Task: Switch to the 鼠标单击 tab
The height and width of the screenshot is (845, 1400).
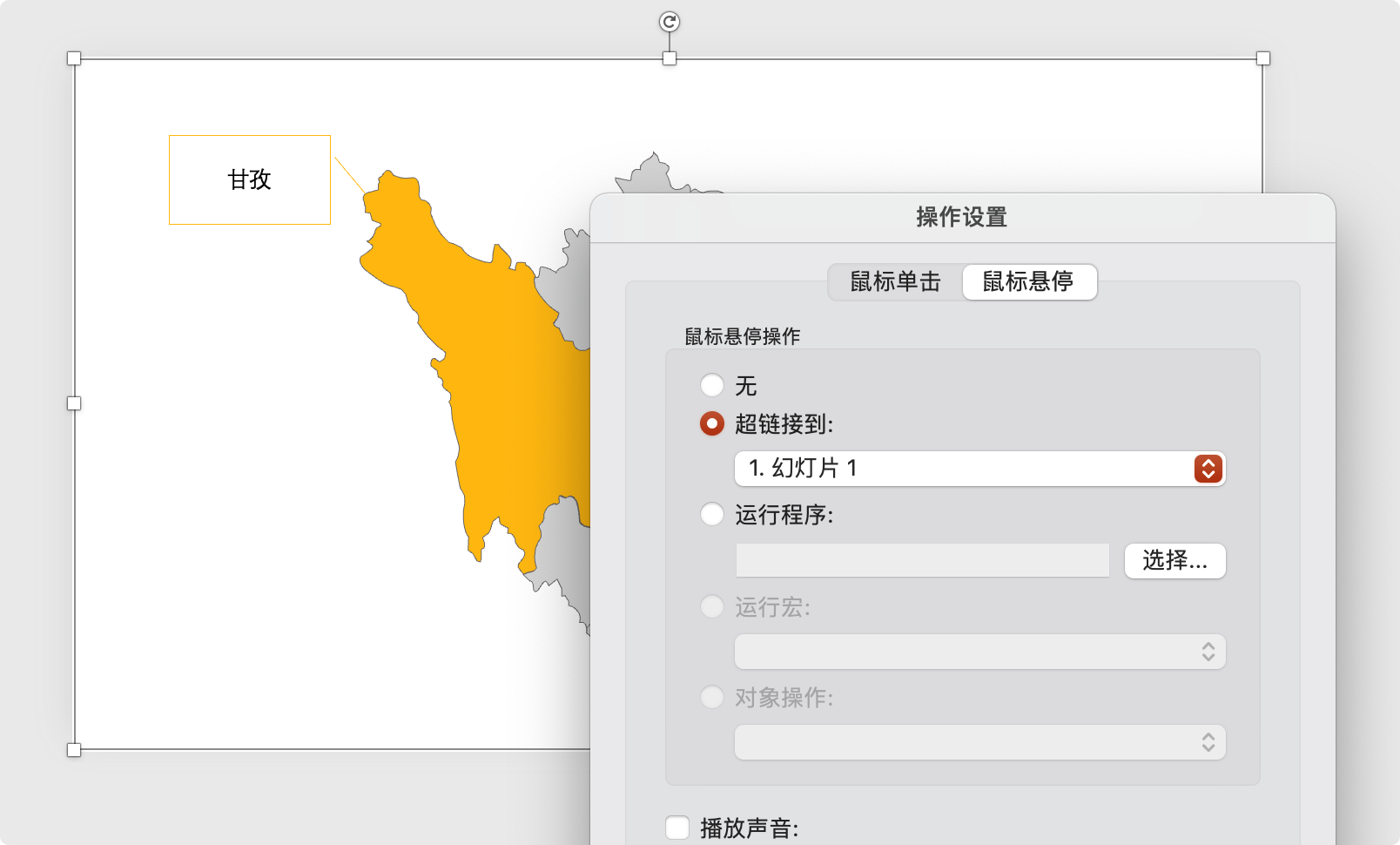Action: click(895, 282)
